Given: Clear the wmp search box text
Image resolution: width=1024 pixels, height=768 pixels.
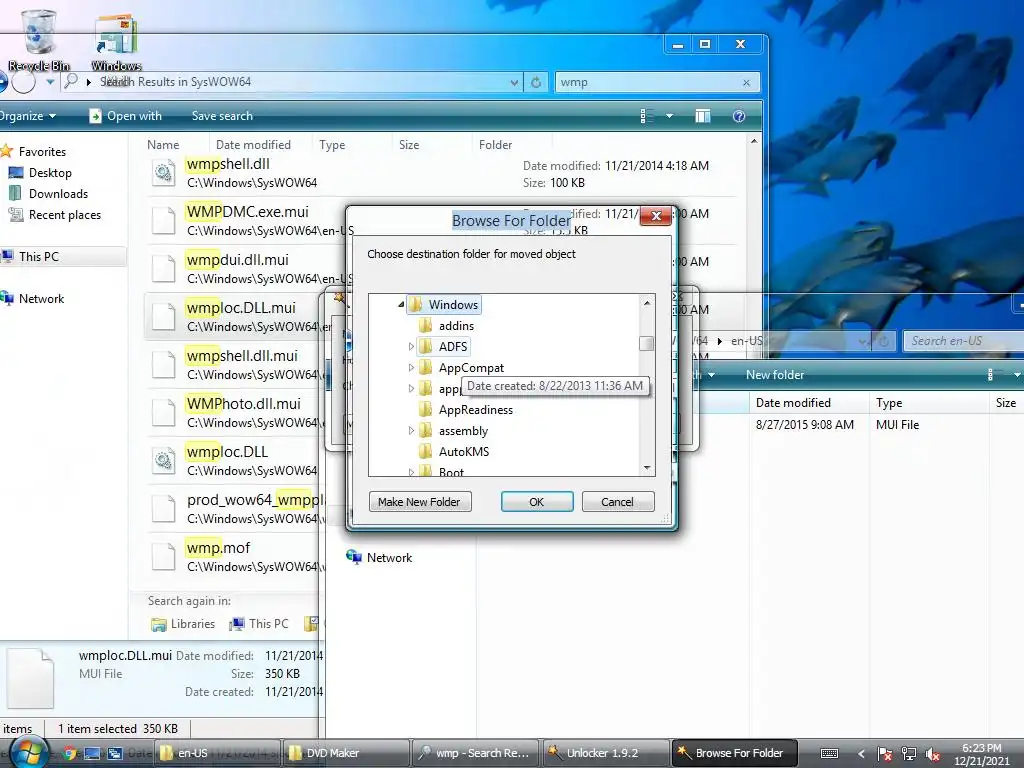Looking at the screenshot, I should click(746, 82).
